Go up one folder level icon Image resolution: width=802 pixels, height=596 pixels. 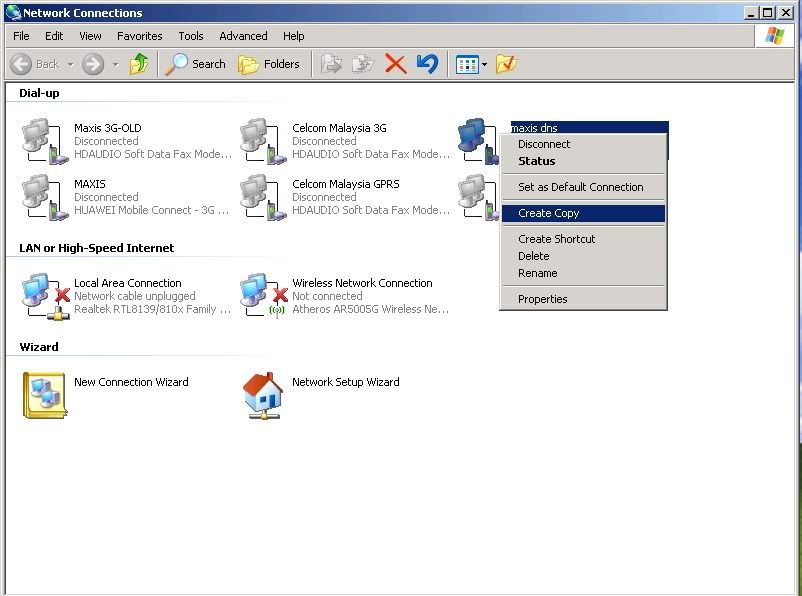(x=139, y=64)
